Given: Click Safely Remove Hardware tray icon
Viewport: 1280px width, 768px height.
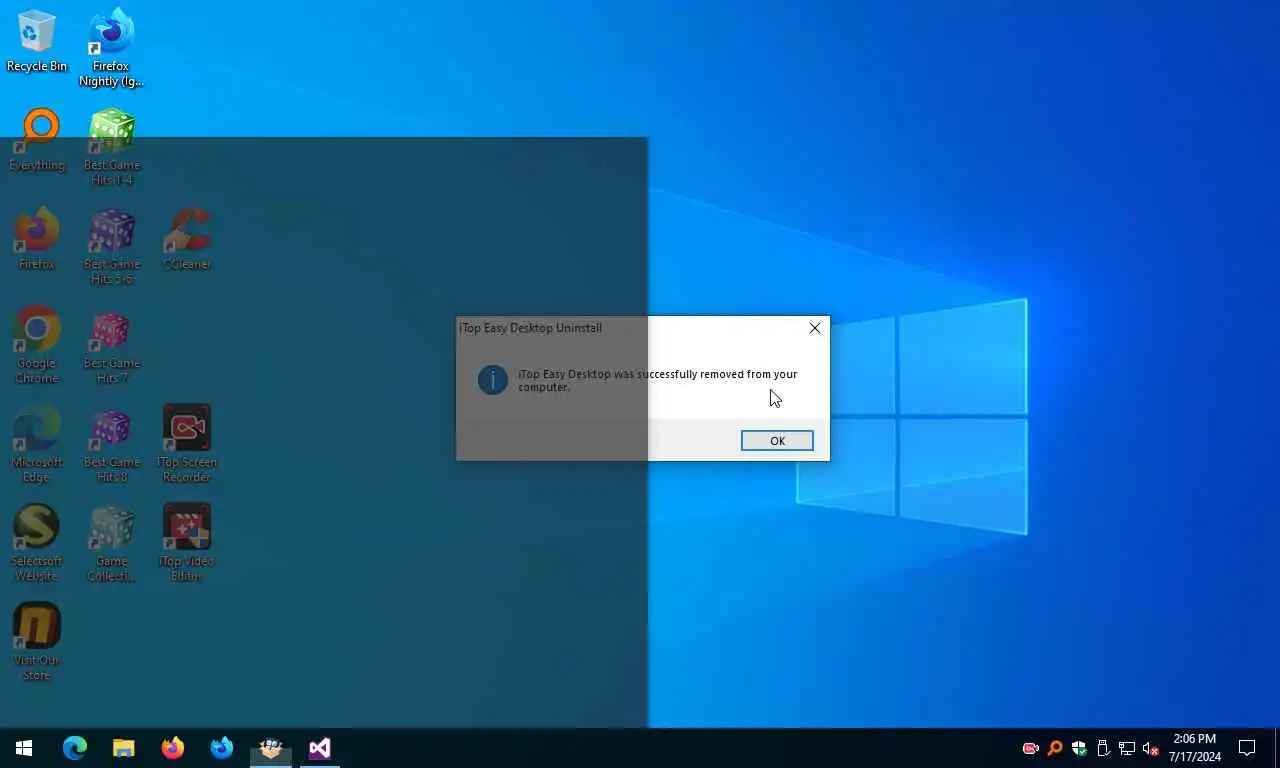Looking at the screenshot, I should 1102,748.
